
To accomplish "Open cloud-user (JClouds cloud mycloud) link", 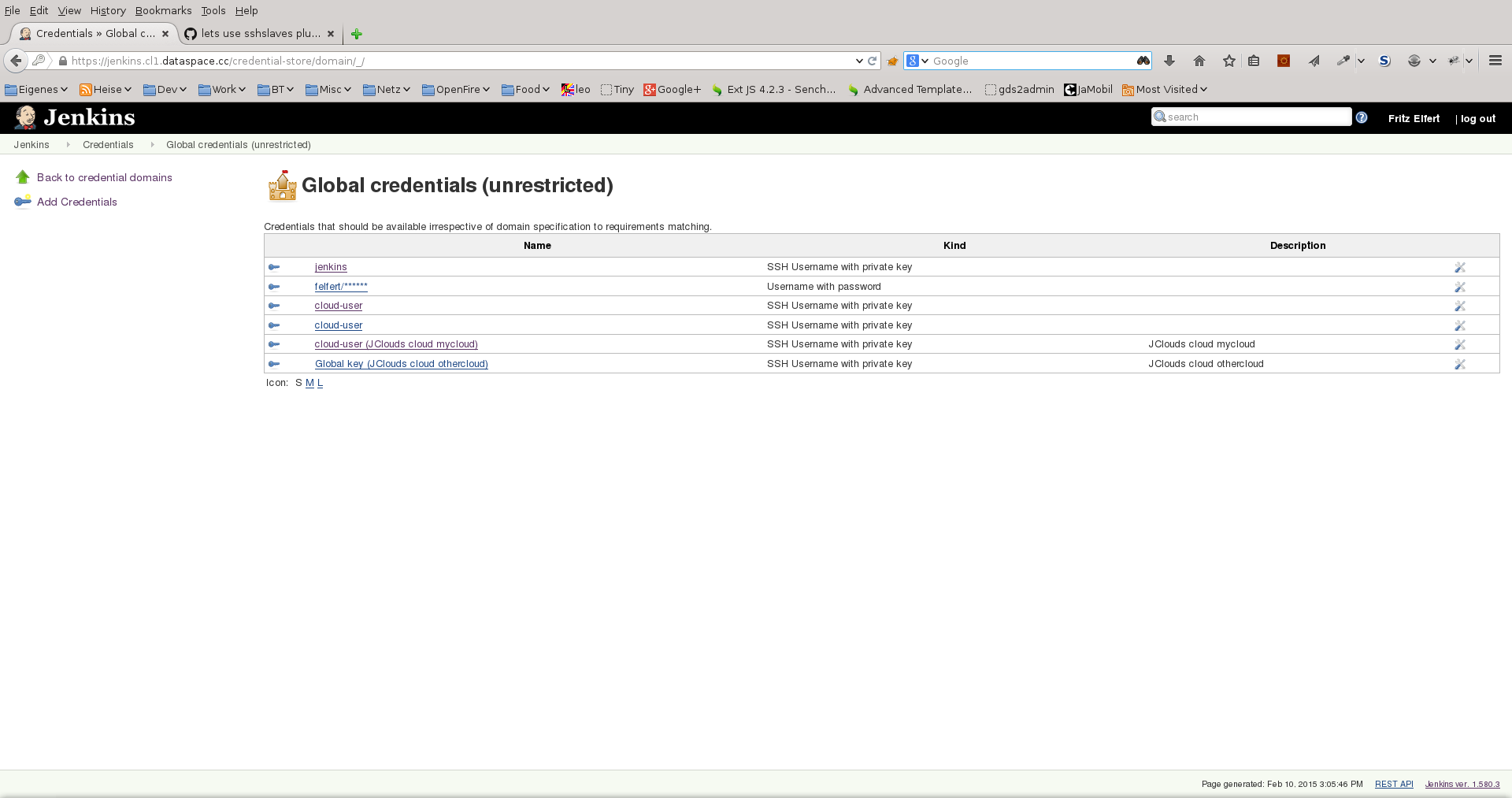I will [x=396, y=344].
